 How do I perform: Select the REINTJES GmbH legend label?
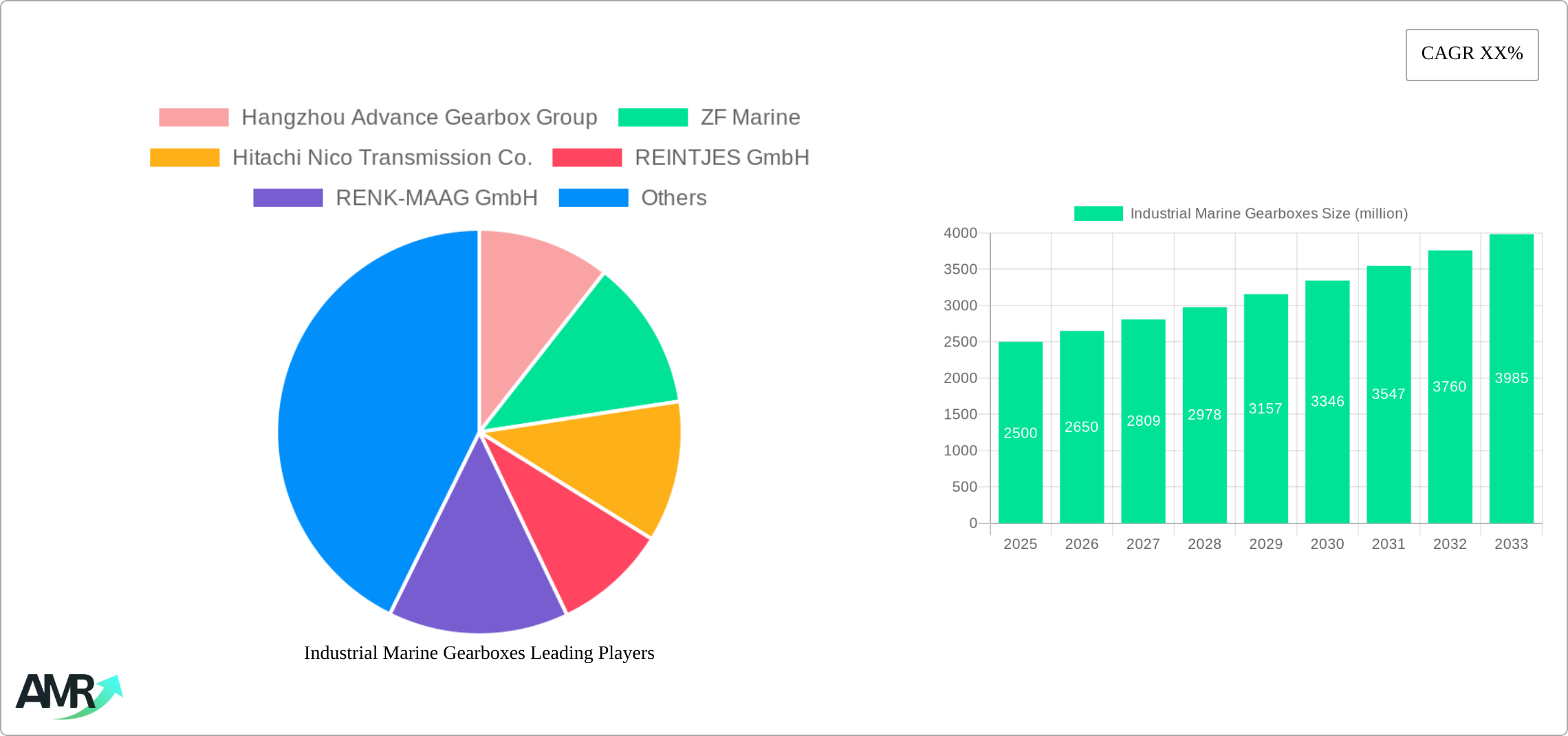(722, 158)
